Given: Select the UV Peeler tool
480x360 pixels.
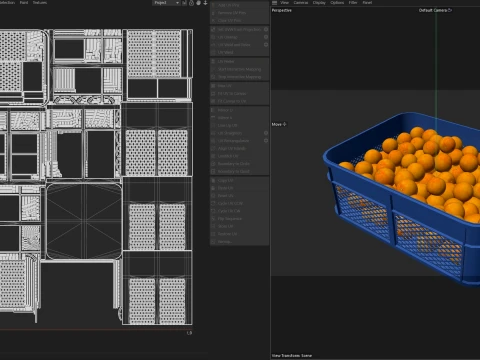Looking at the screenshot, I should [x=226, y=62].
